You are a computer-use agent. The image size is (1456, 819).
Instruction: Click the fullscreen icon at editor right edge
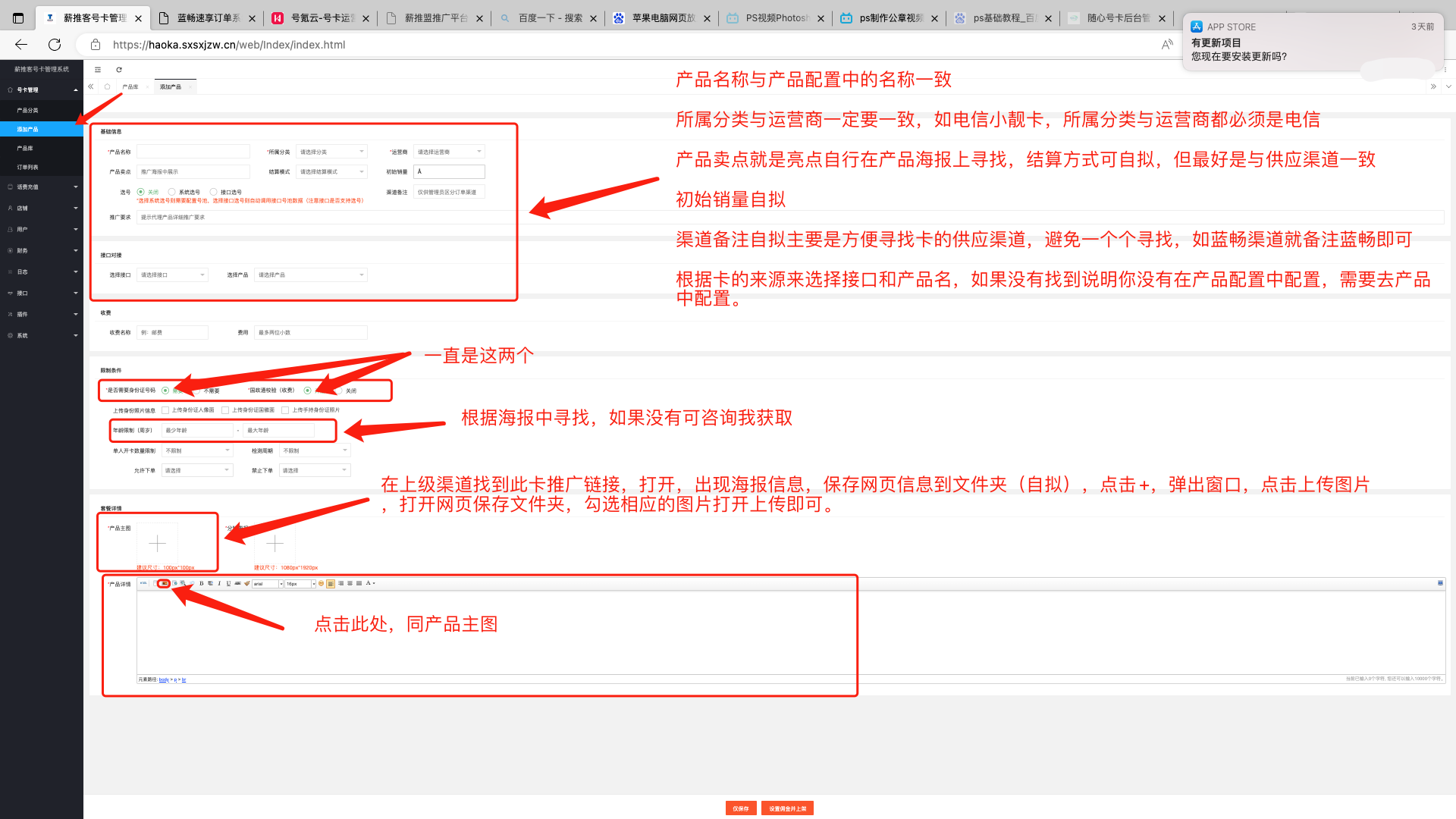(1440, 583)
